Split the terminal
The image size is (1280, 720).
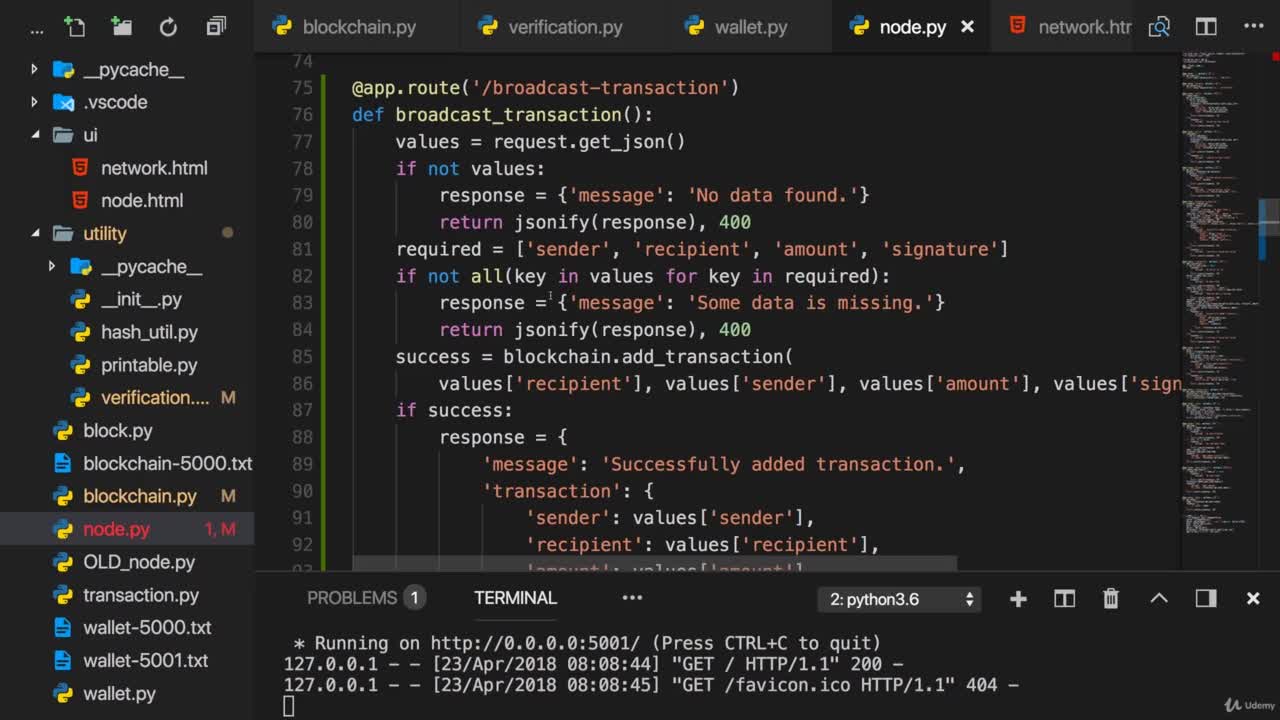[x=1064, y=598]
